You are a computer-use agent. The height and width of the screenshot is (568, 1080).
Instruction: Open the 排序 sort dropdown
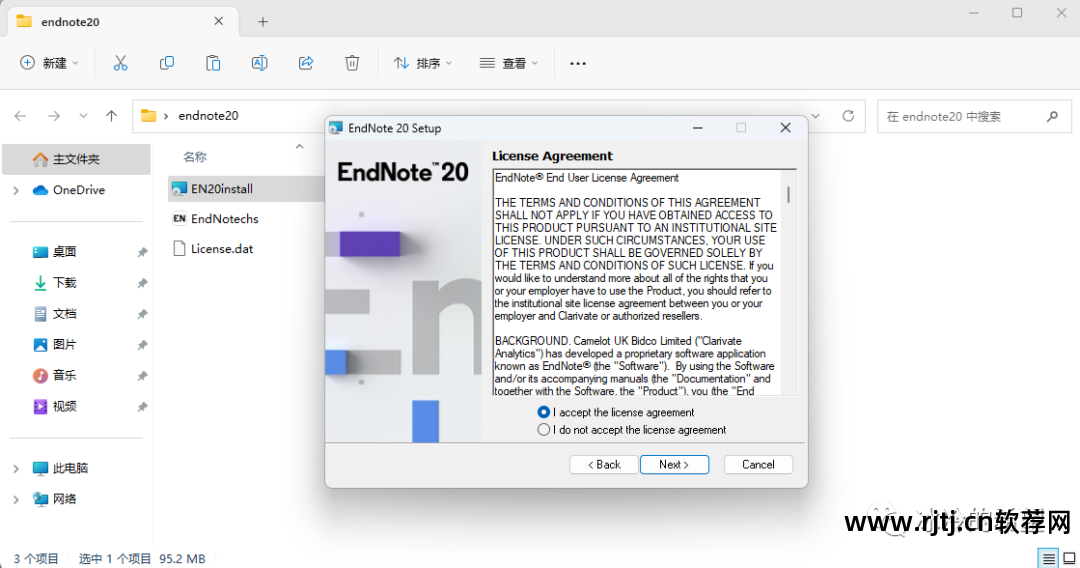[423, 63]
